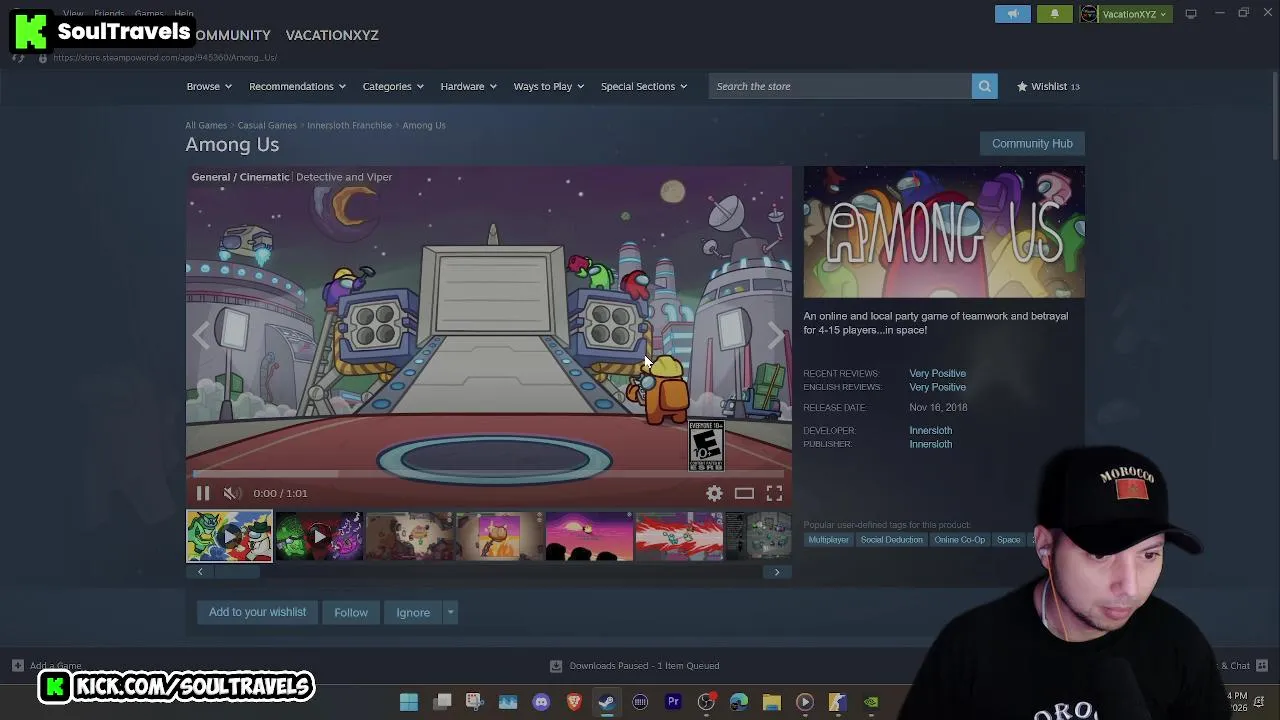Expand the Special Sections menu
1280x720 pixels.
644,86
